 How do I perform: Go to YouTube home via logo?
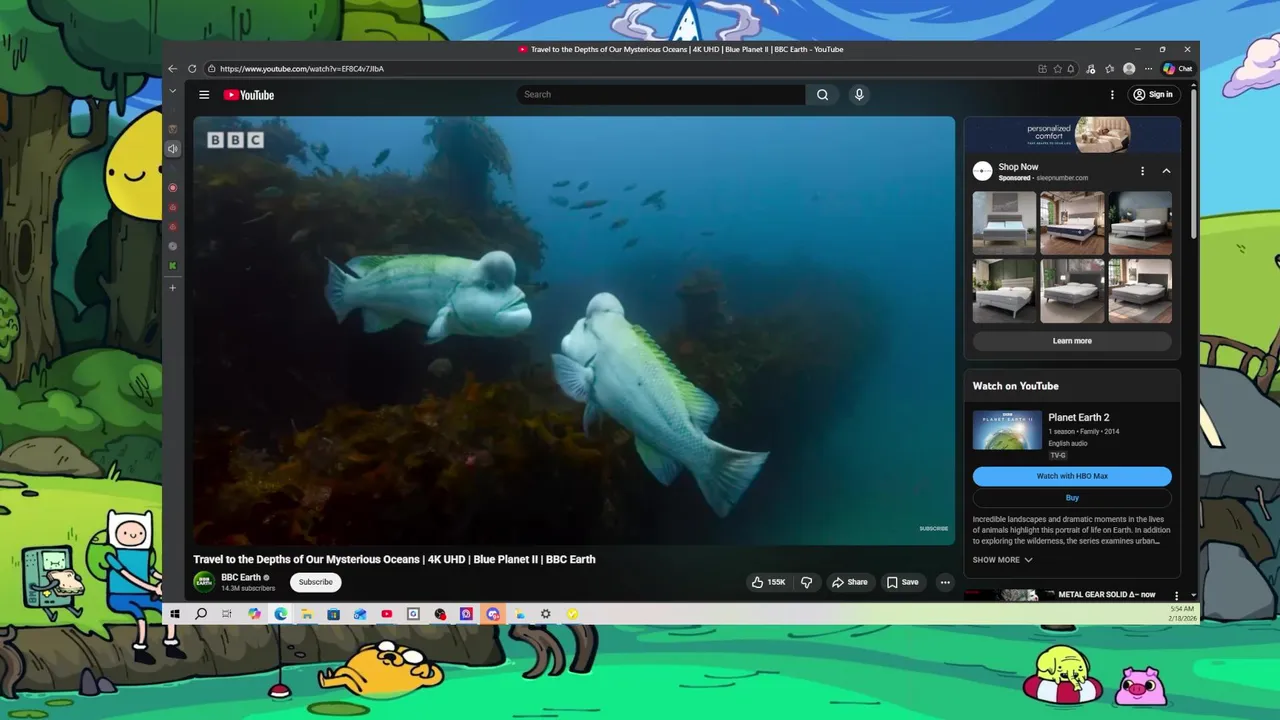pyautogui.click(x=249, y=95)
